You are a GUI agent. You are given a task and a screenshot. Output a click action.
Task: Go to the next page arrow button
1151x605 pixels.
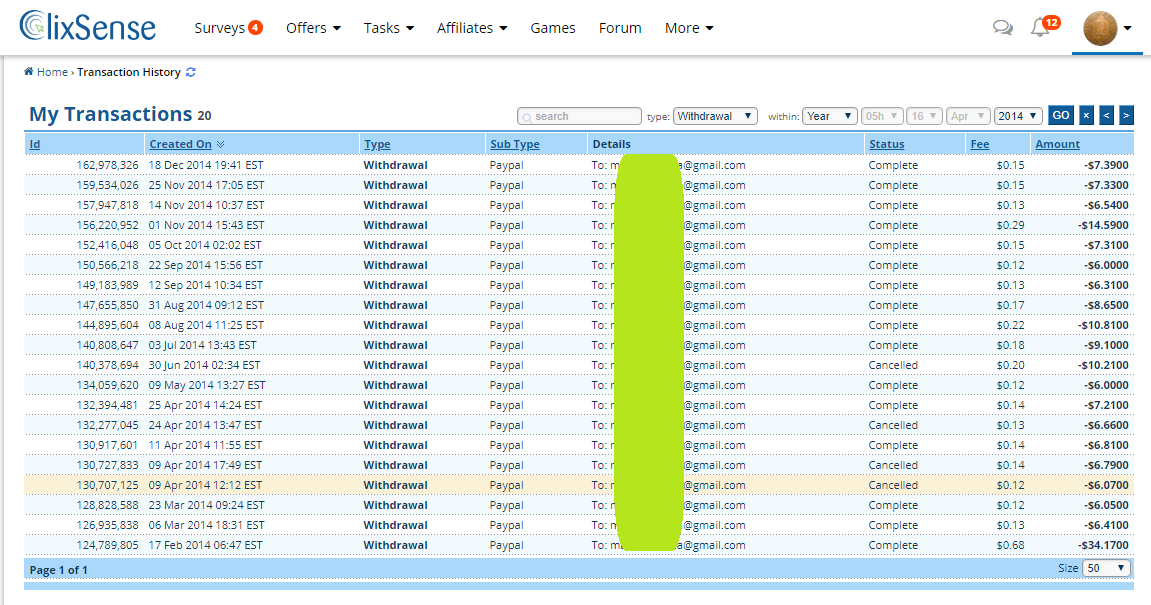(1126, 116)
